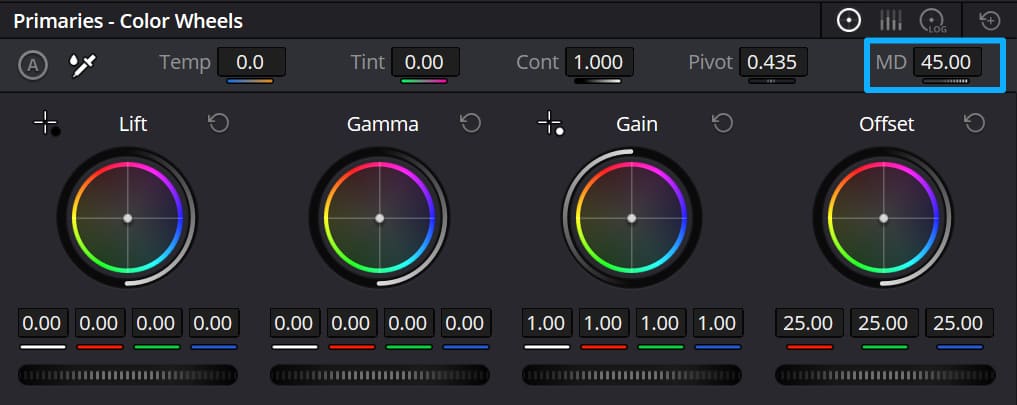Select Offset red channel value 25.00
The width and height of the screenshot is (1017, 405).
tap(809, 323)
